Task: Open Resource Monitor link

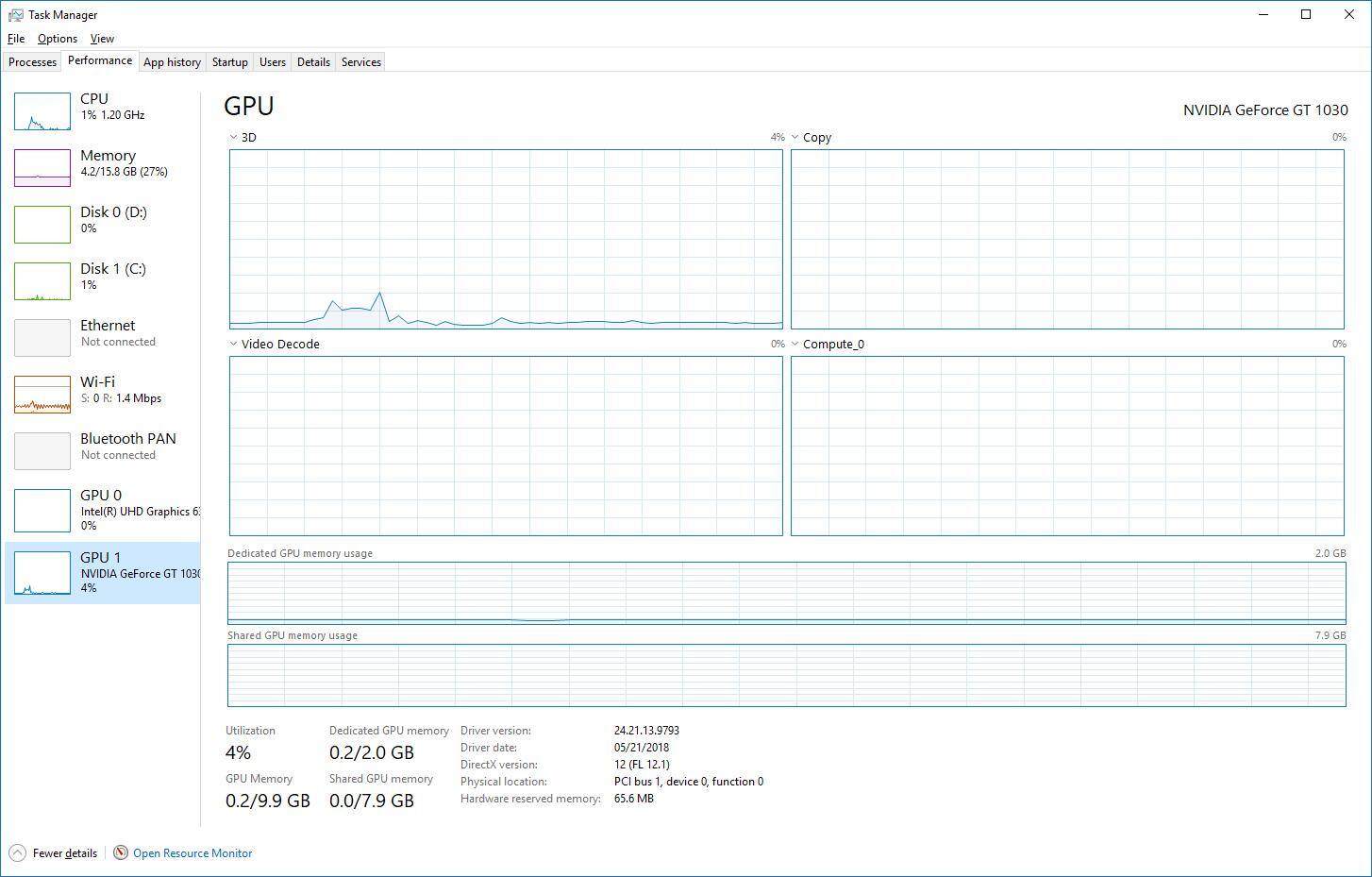Action: tap(192, 853)
